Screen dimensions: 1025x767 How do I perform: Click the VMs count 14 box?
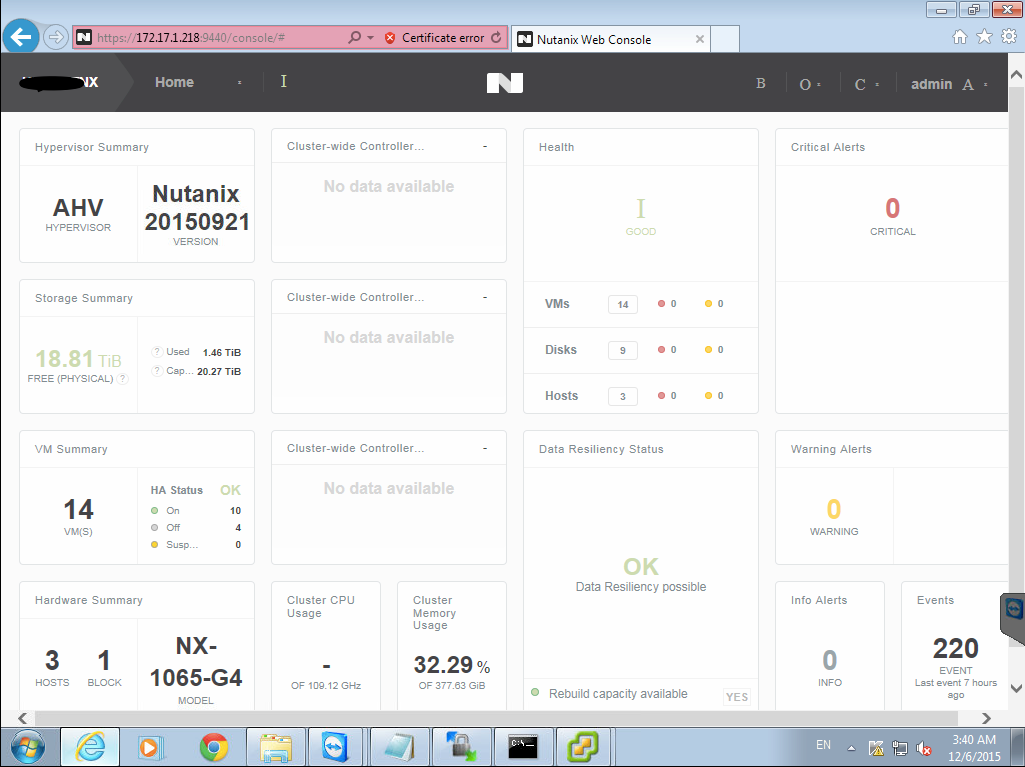(x=622, y=304)
